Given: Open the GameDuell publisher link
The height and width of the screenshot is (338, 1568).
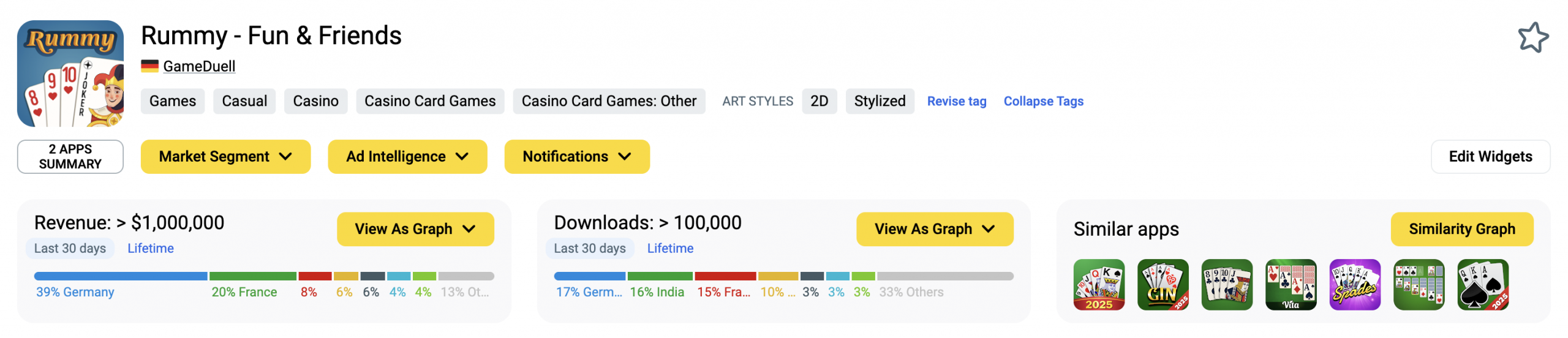Looking at the screenshot, I should click(199, 66).
